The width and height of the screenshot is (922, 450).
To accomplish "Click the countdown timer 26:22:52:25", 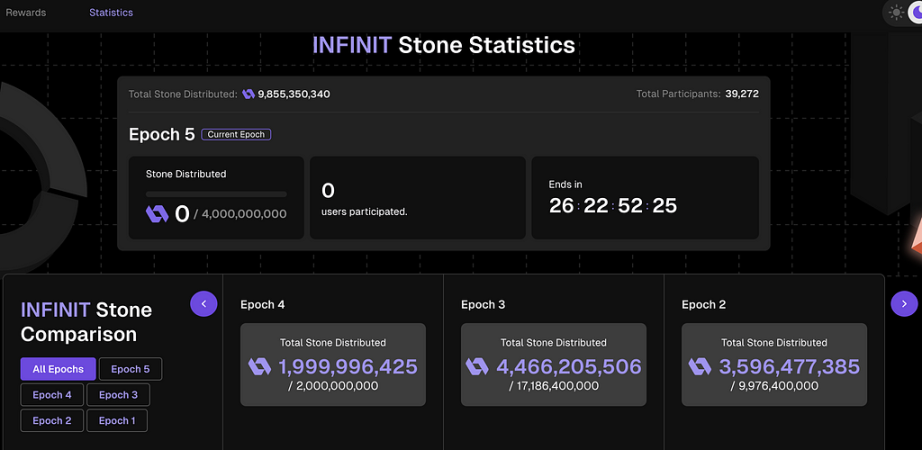I will pyautogui.click(x=613, y=206).
